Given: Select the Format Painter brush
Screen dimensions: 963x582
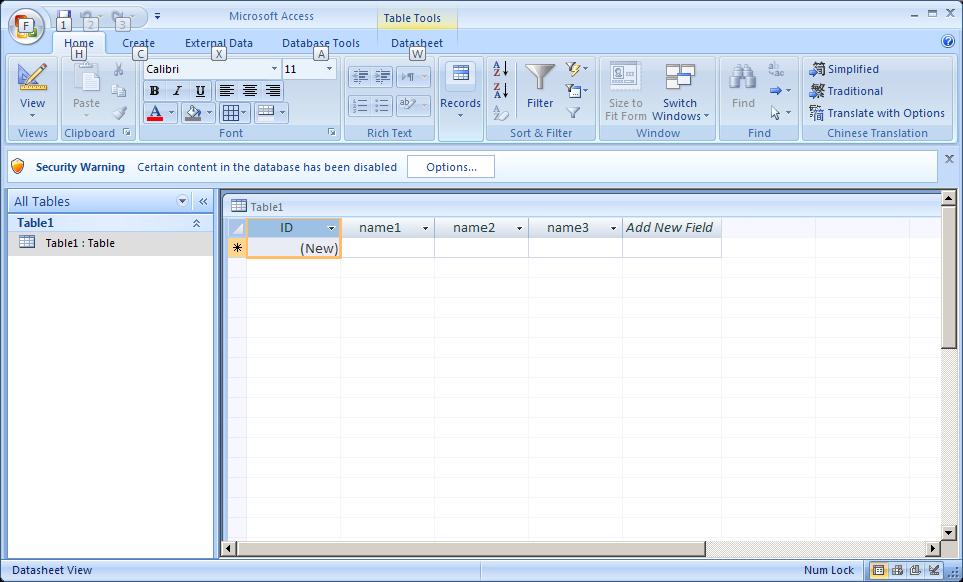Looking at the screenshot, I should click(x=119, y=112).
